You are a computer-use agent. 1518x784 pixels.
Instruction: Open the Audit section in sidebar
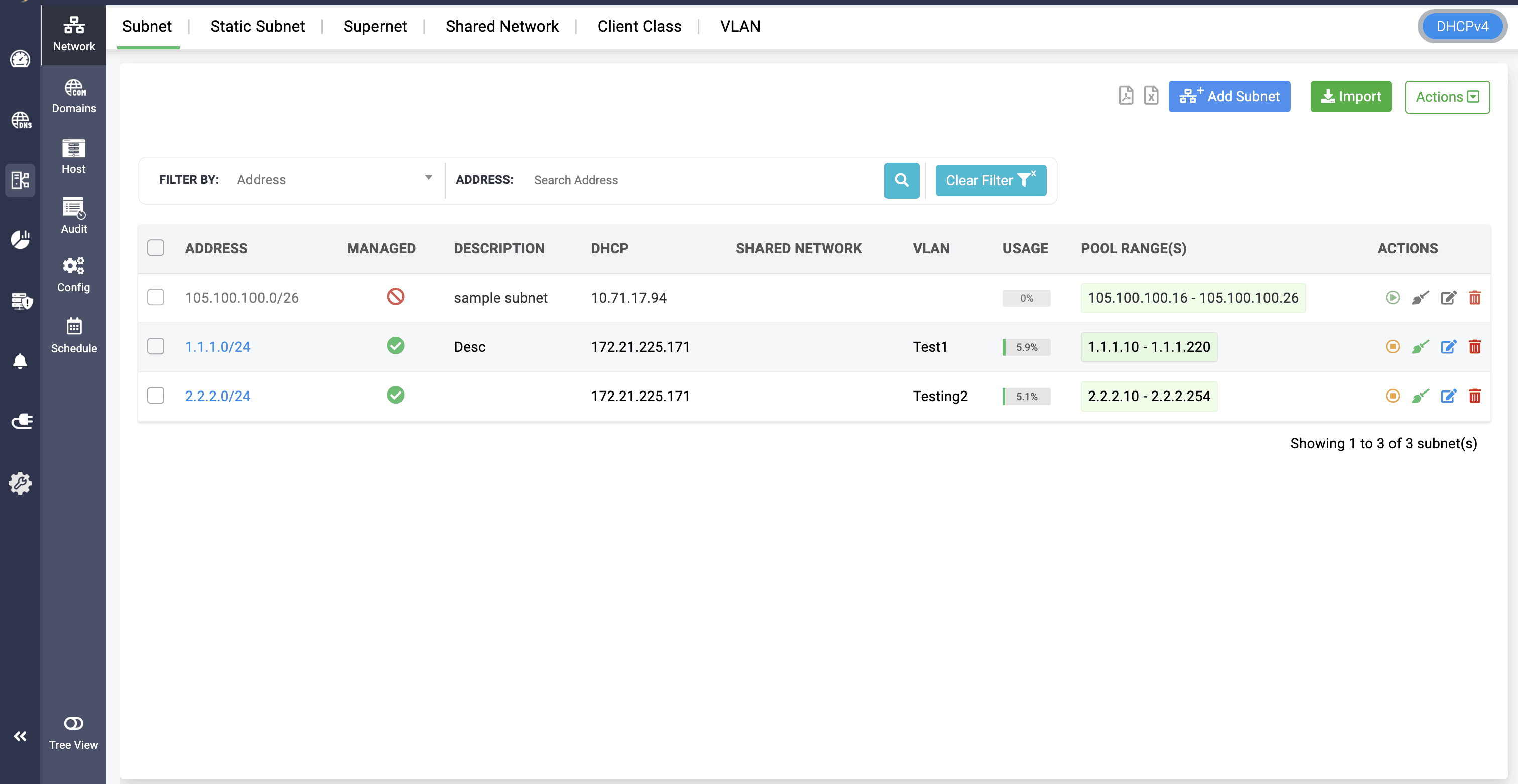click(x=74, y=215)
